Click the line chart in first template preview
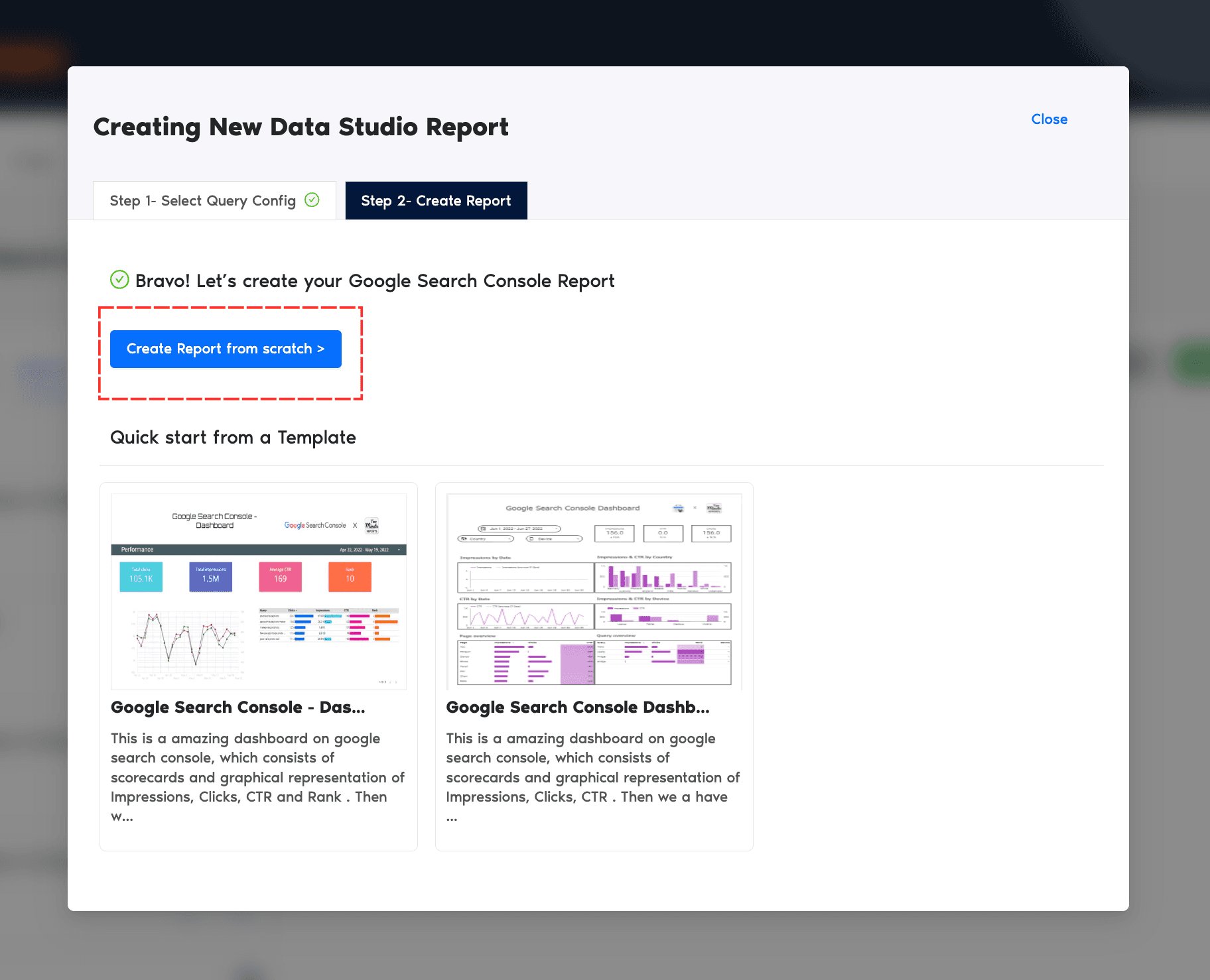 (x=186, y=640)
